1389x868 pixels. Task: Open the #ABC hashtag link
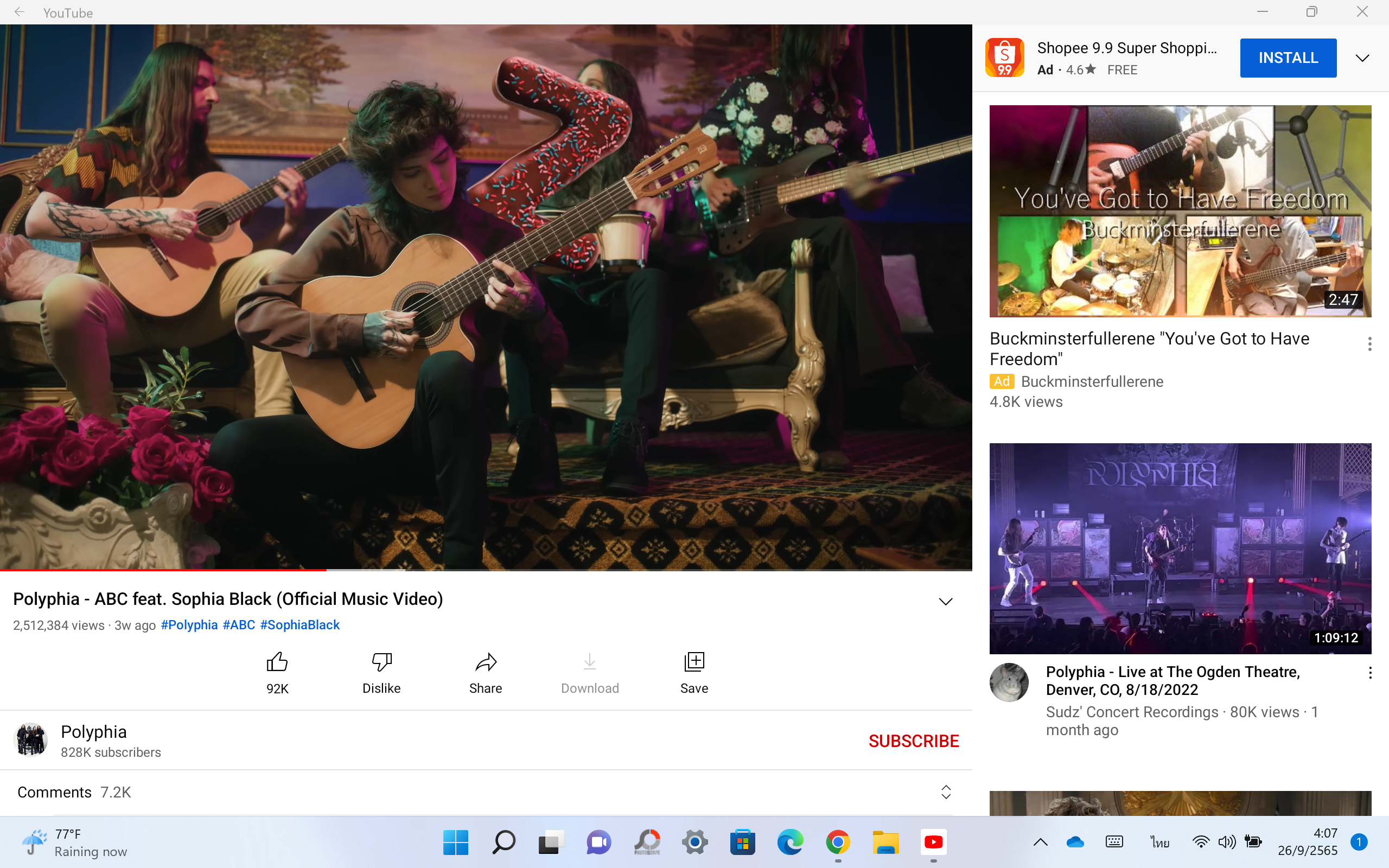[239, 624]
